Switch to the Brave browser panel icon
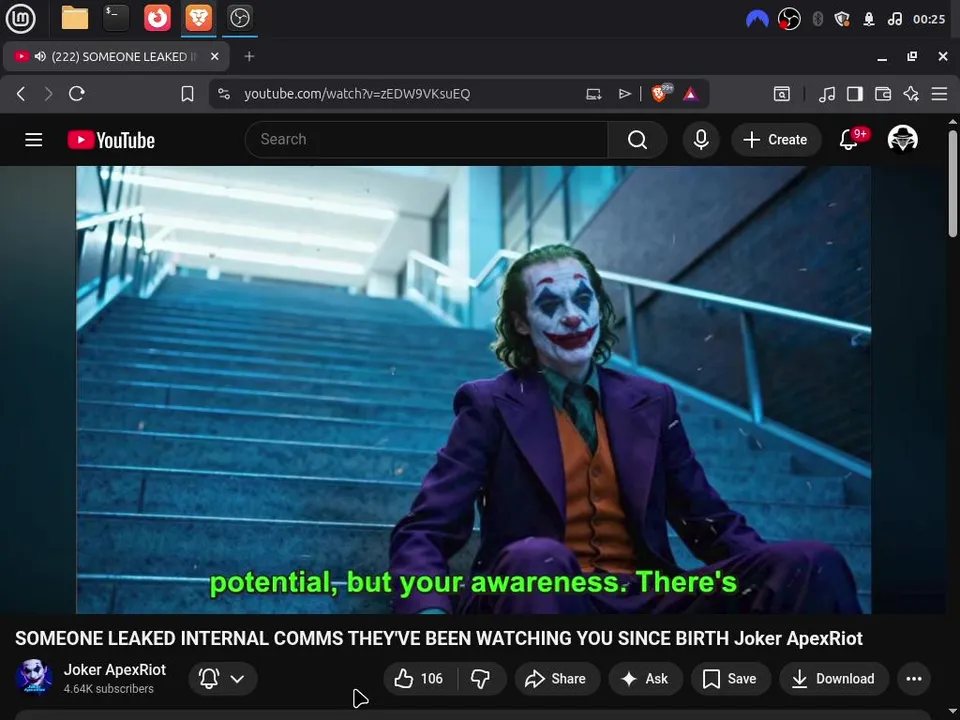Image resolution: width=960 pixels, height=720 pixels. [198, 18]
